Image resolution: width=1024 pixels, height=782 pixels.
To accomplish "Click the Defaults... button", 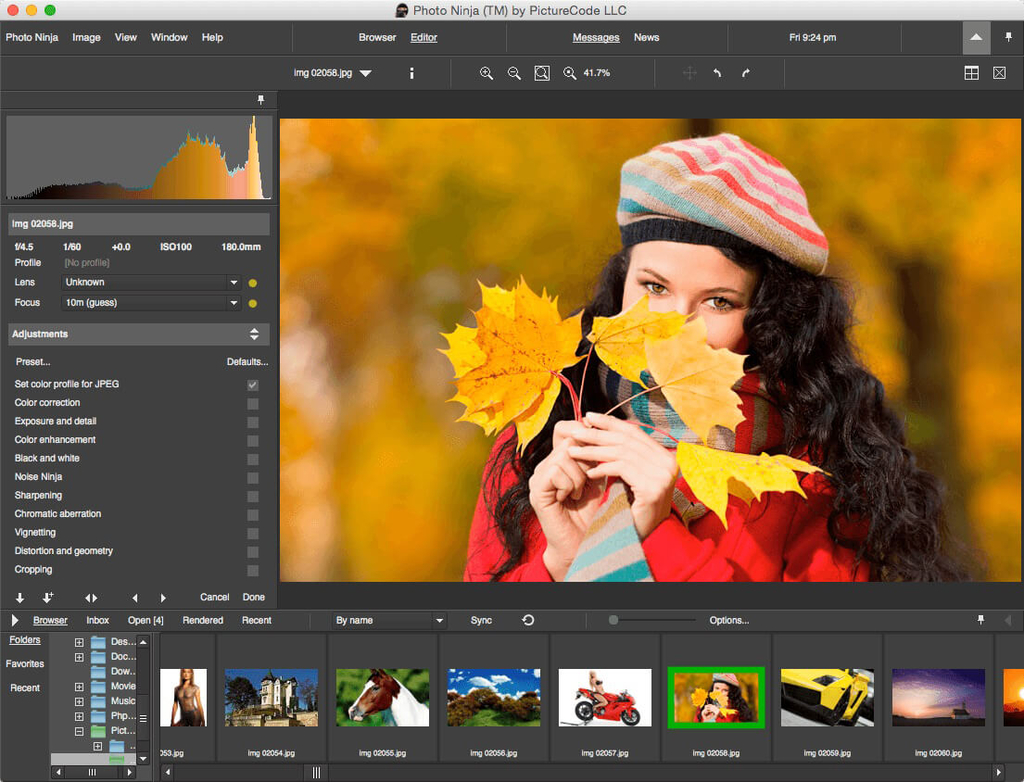I will (247, 362).
